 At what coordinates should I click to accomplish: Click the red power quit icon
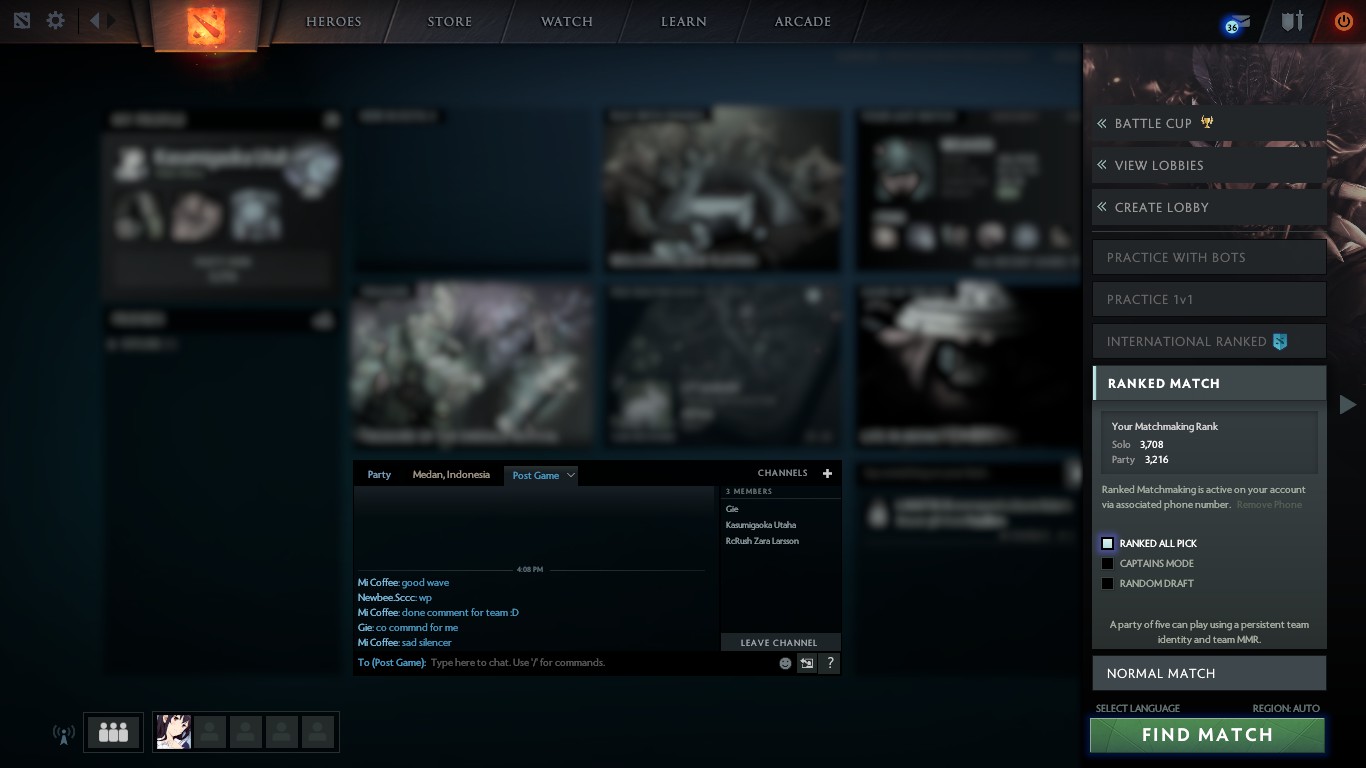click(x=1343, y=21)
